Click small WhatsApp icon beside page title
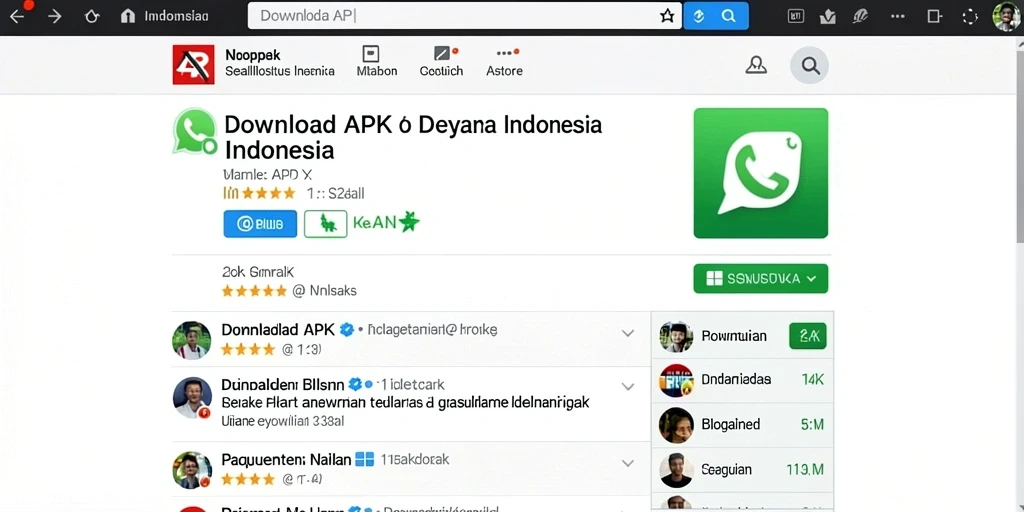The image size is (1024, 512). (195, 131)
